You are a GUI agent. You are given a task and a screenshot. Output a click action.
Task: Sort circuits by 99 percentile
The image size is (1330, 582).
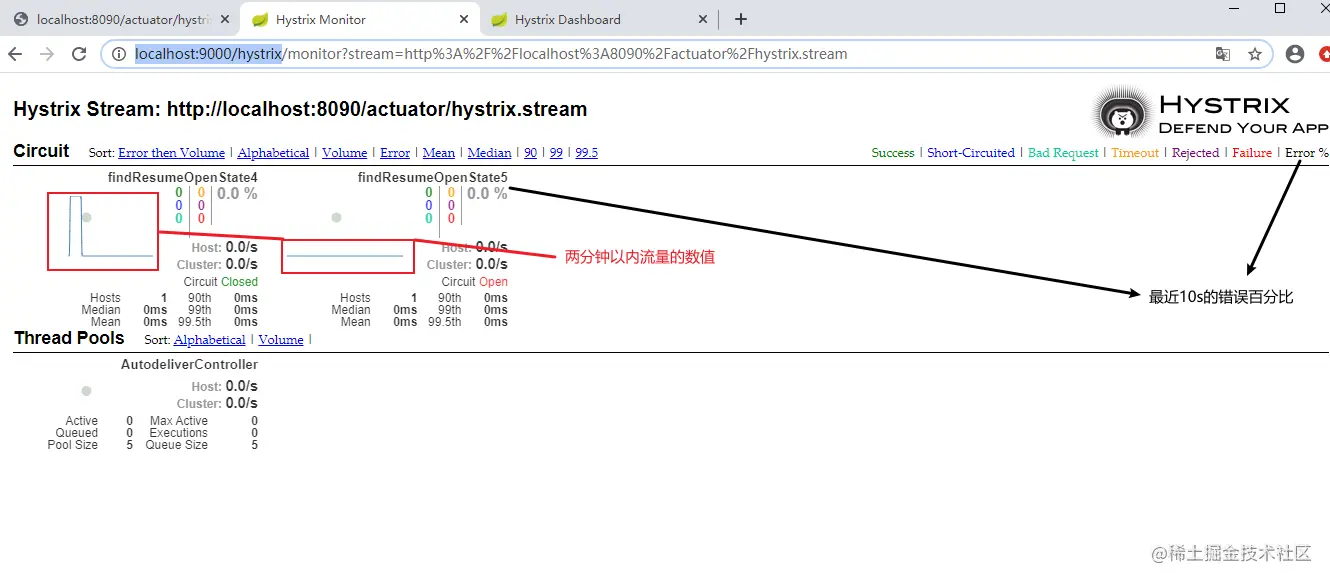556,153
